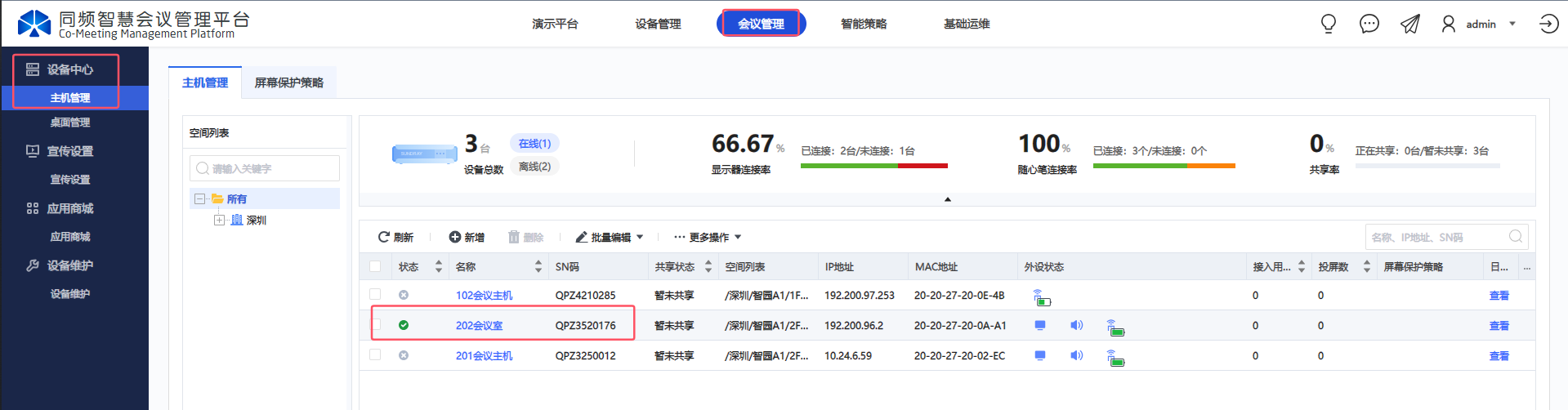Open the 批量编辑 dropdown menu
The image size is (1568, 410).
pos(610,237)
